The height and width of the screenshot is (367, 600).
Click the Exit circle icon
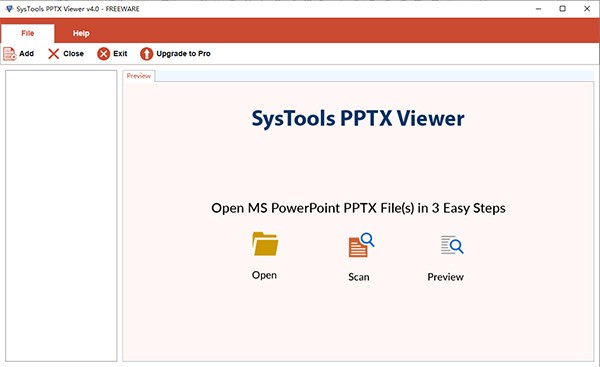coord(103,54)
